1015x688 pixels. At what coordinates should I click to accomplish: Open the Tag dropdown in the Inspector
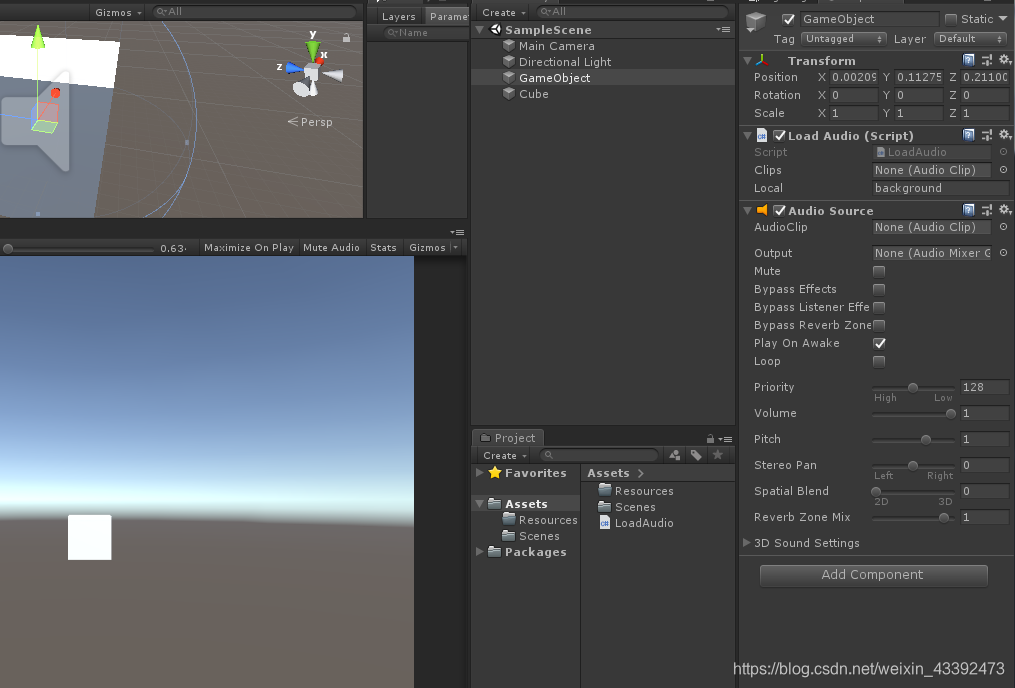841,39
